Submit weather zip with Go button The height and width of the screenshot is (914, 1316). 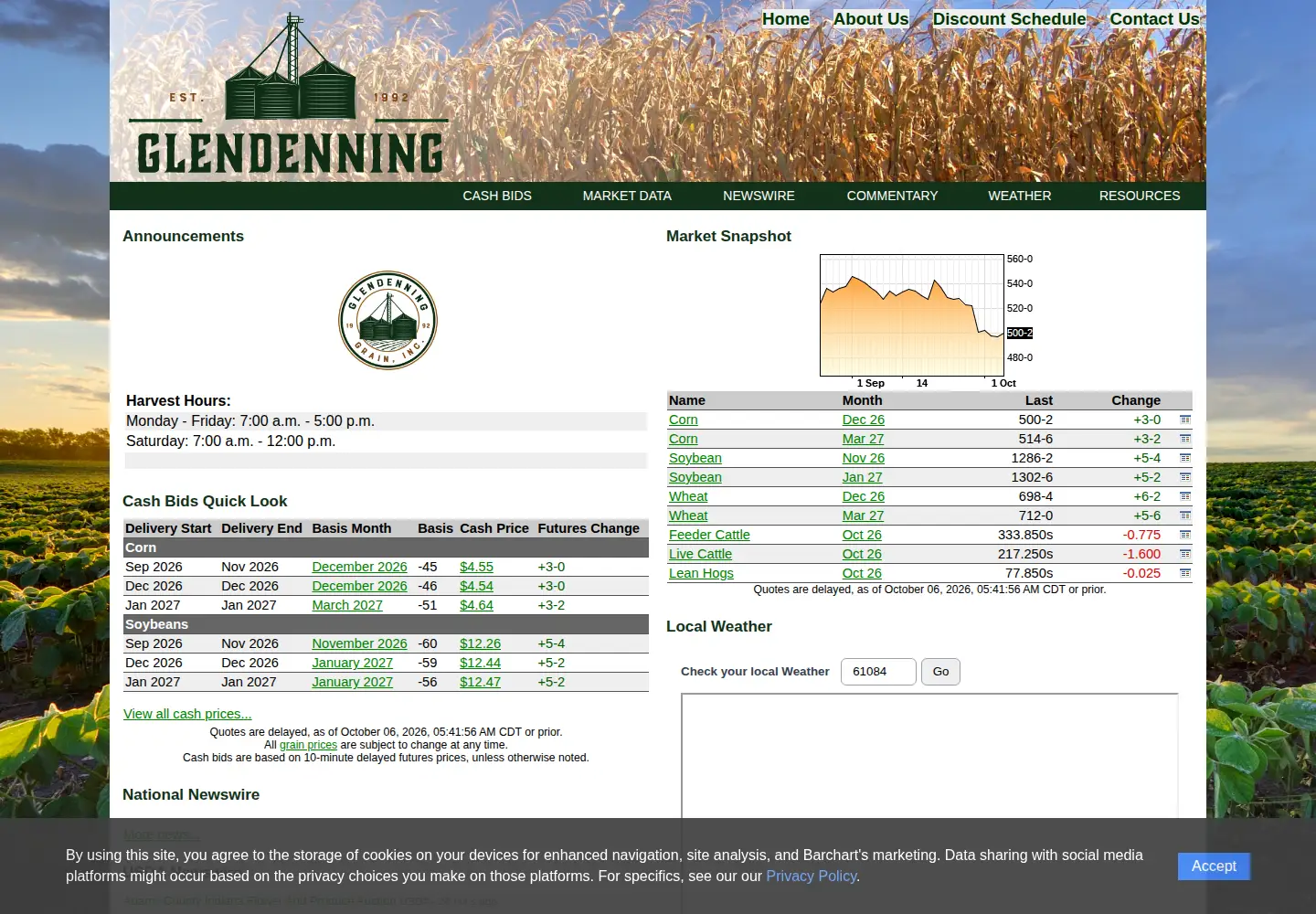click(x=940, y=672)
